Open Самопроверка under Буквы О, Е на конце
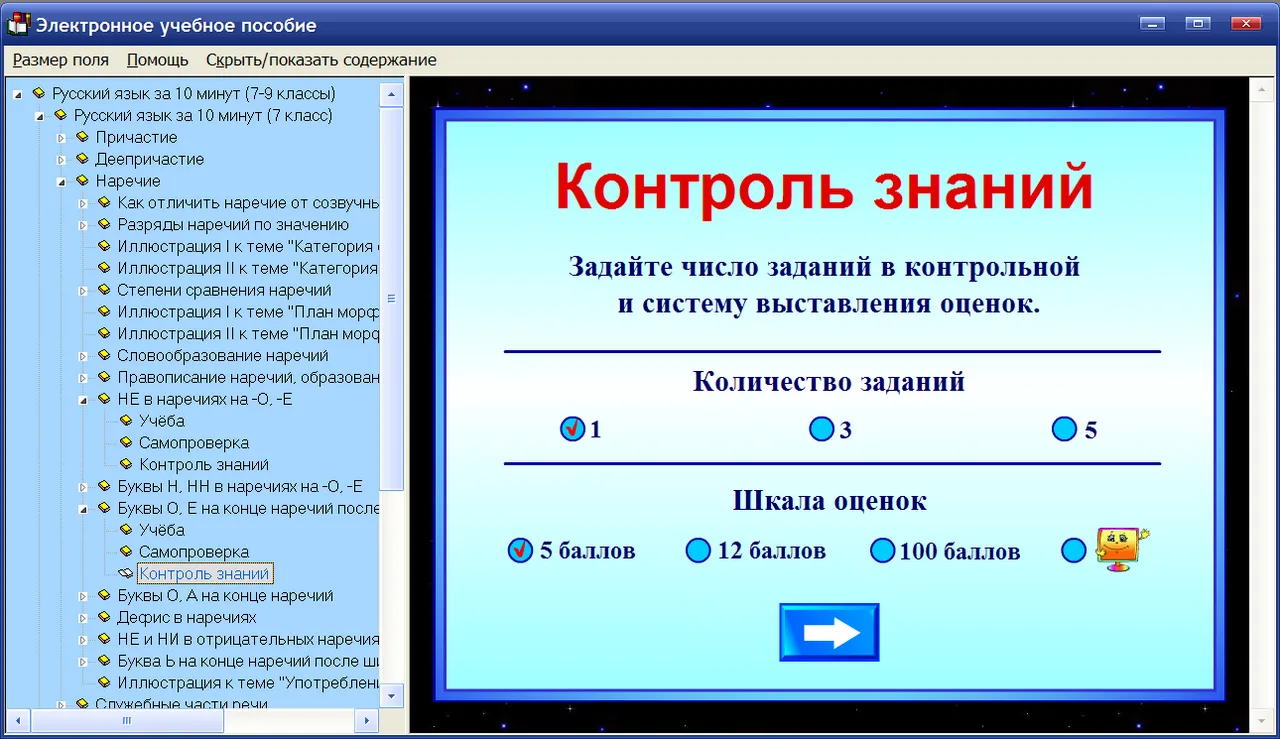The image size is (1280, 739). pyautogui.click(x=194, y=552)
